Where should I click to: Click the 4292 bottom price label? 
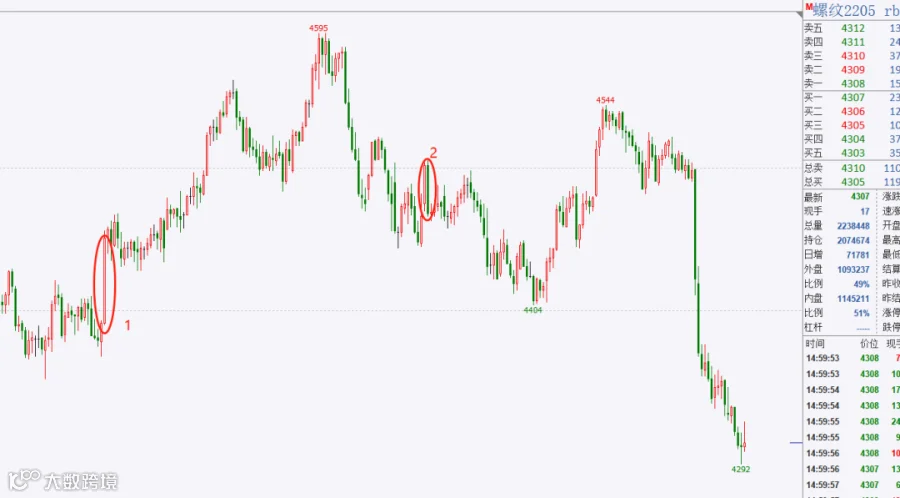(740, 469)
